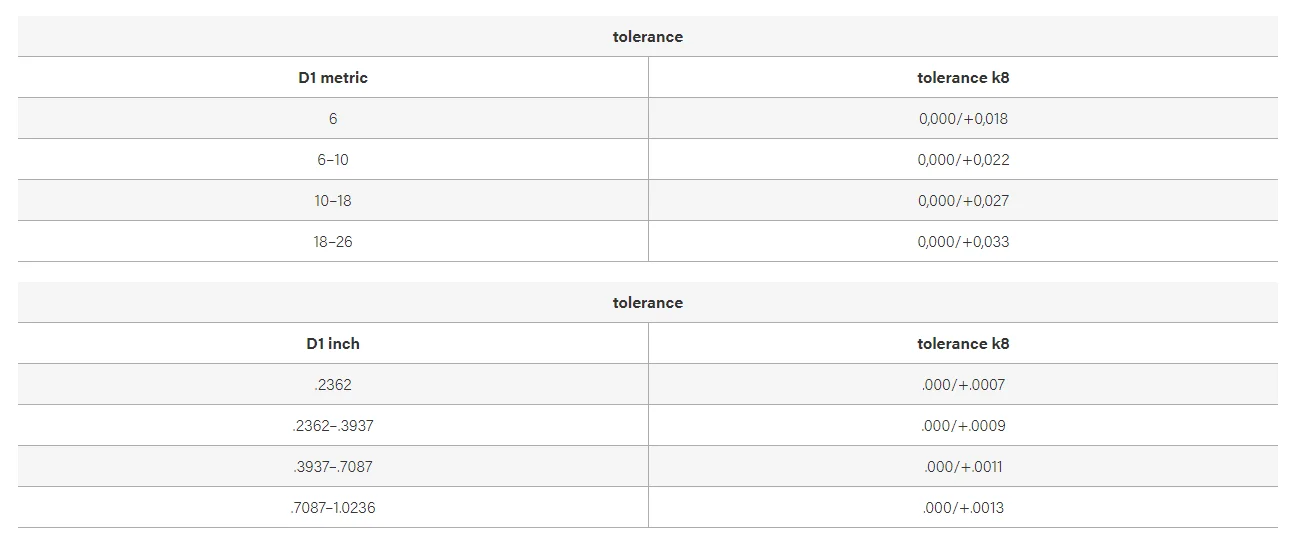Viewport: 1298px width, 543px height.
Task: Click the 0,000/+0,022 tolerance value
Action: [963, 159]
